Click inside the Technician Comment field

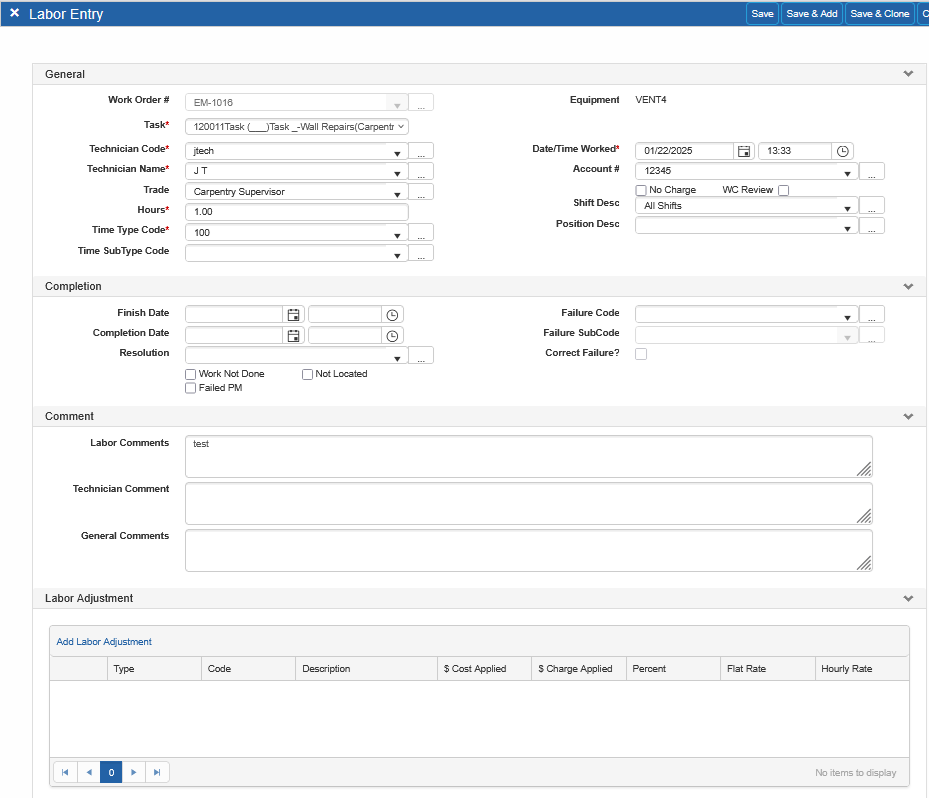click(528, 503)
